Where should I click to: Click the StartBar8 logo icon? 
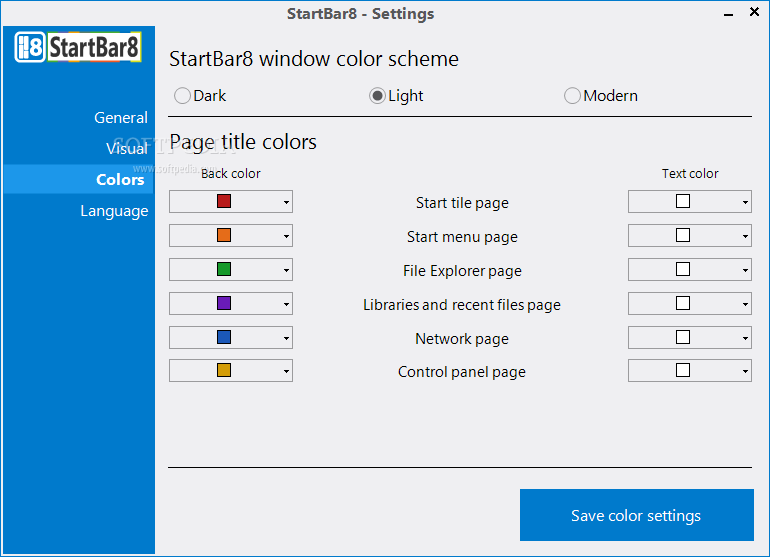[78, 47]
